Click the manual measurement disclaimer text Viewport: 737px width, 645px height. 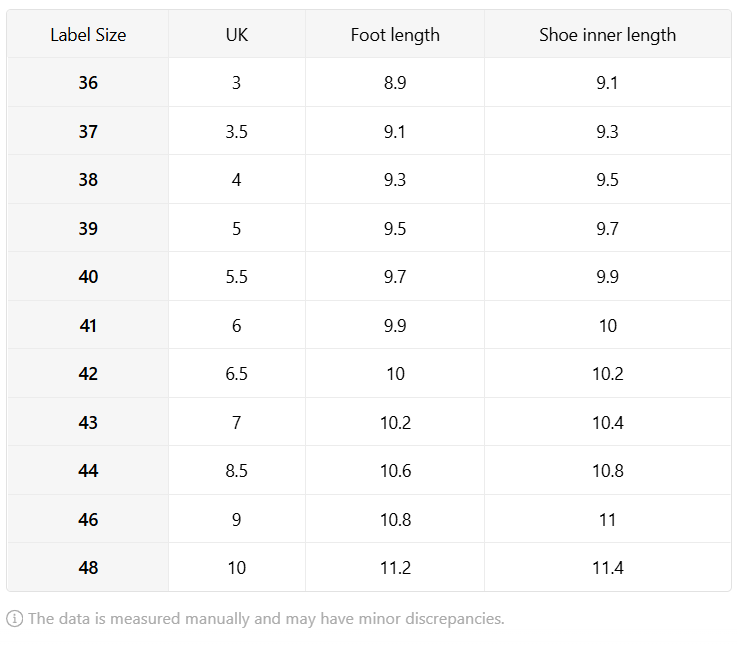(266, 619)
